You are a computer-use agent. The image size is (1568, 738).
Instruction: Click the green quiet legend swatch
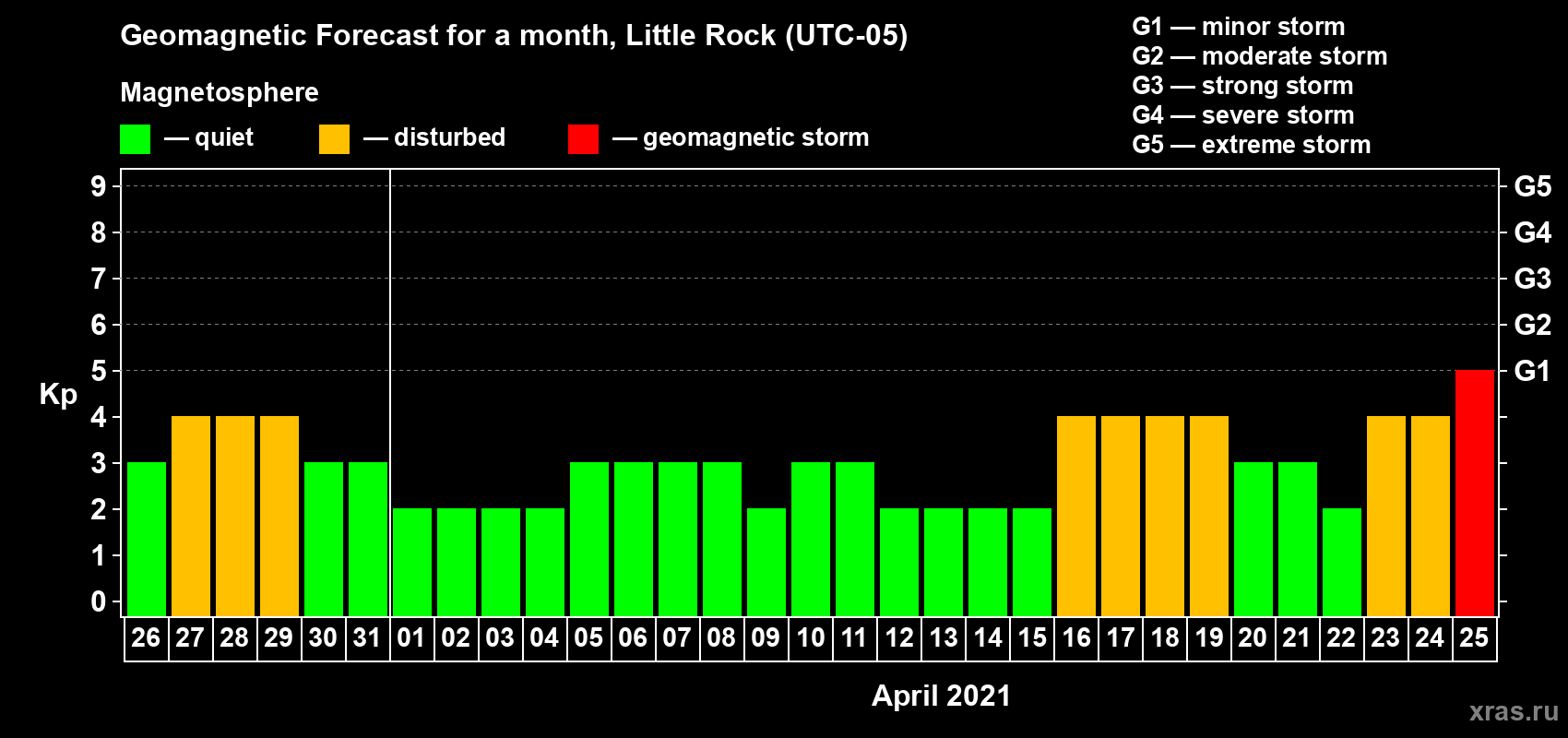(x=135, y=139)
